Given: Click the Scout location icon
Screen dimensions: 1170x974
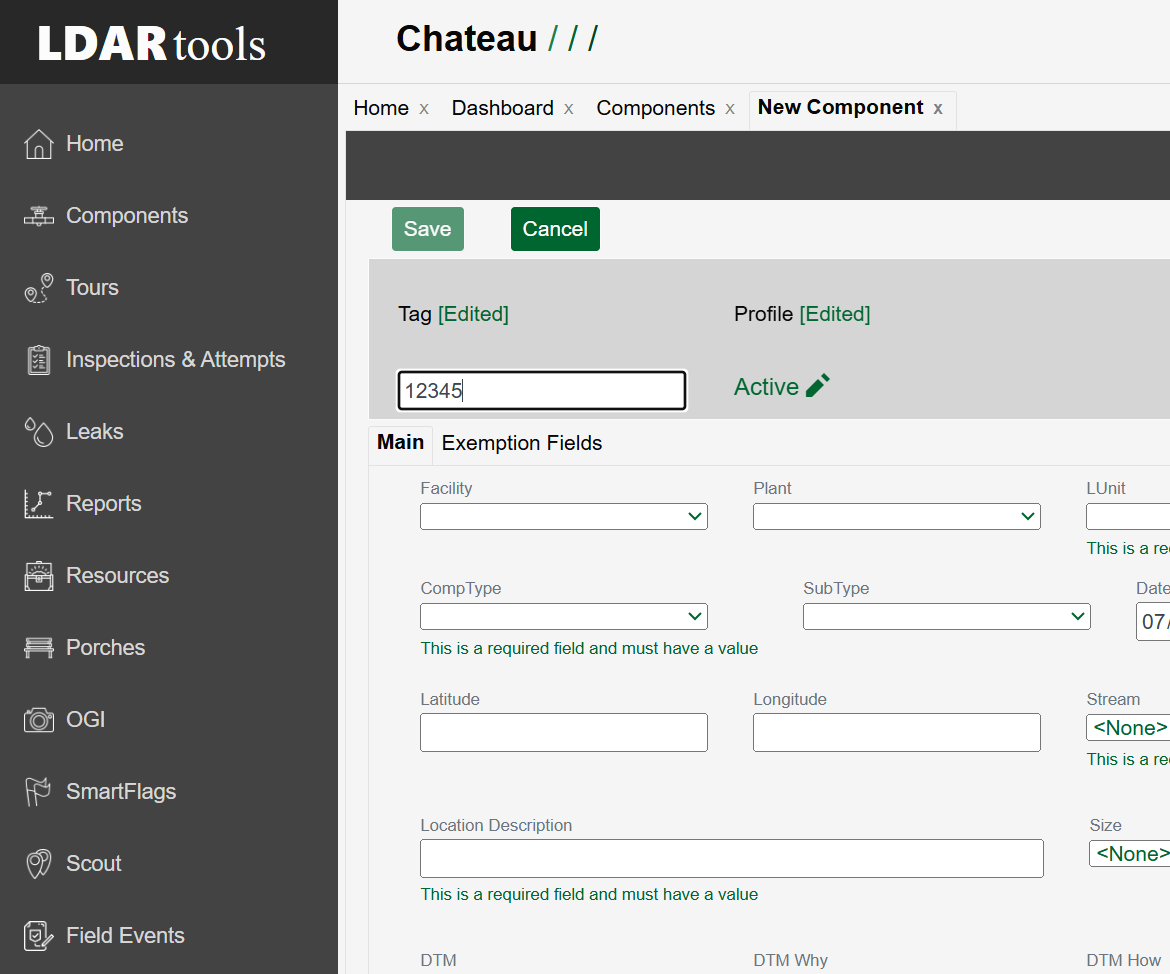Looking at the screenshot, I should pos(38,864).
